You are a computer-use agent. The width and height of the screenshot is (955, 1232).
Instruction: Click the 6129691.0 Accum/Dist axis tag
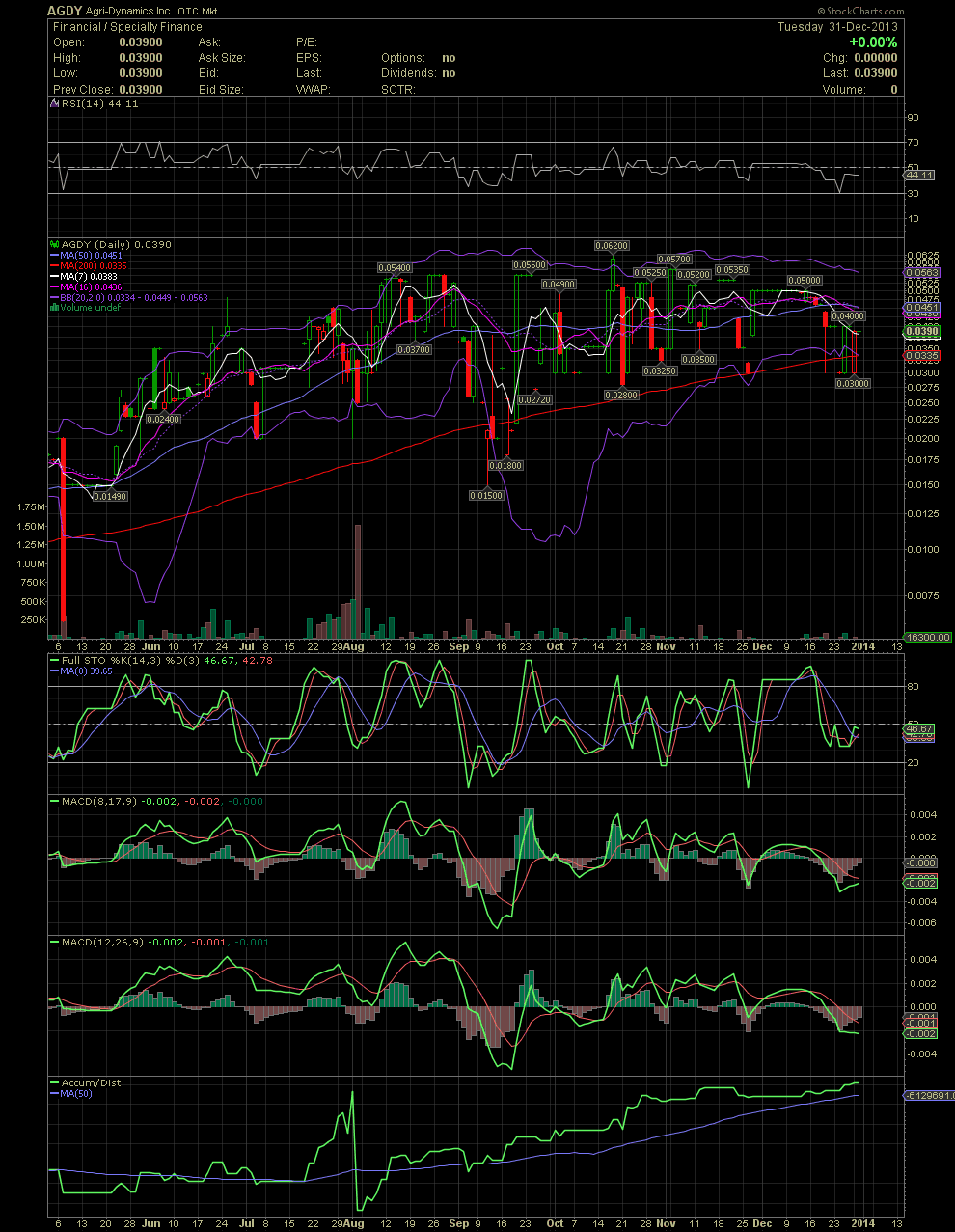coord(929,1096)
